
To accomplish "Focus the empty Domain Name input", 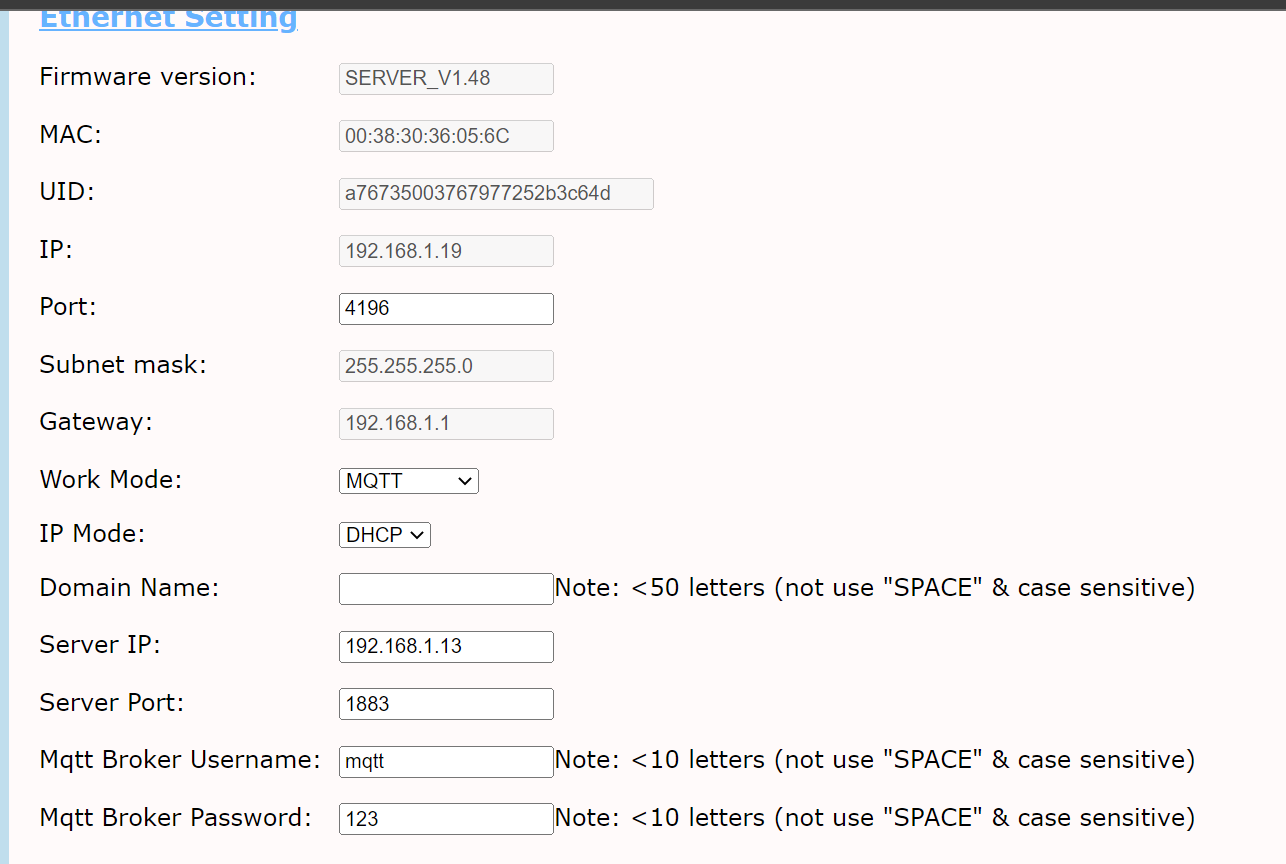I will click(x=446, y=589).
